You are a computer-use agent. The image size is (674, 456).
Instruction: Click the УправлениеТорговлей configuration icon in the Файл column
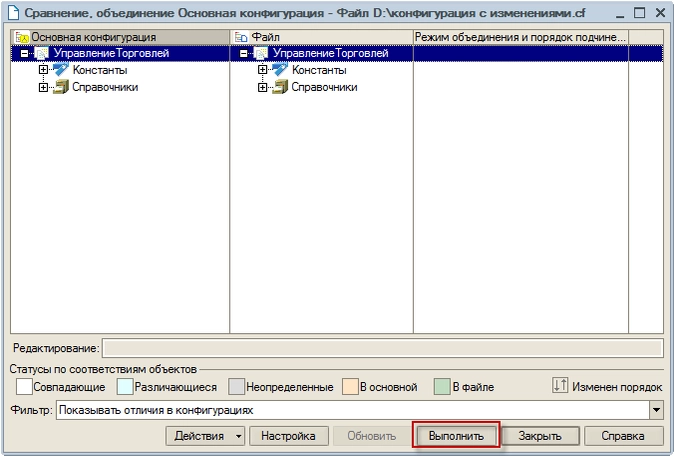point(261,54)
